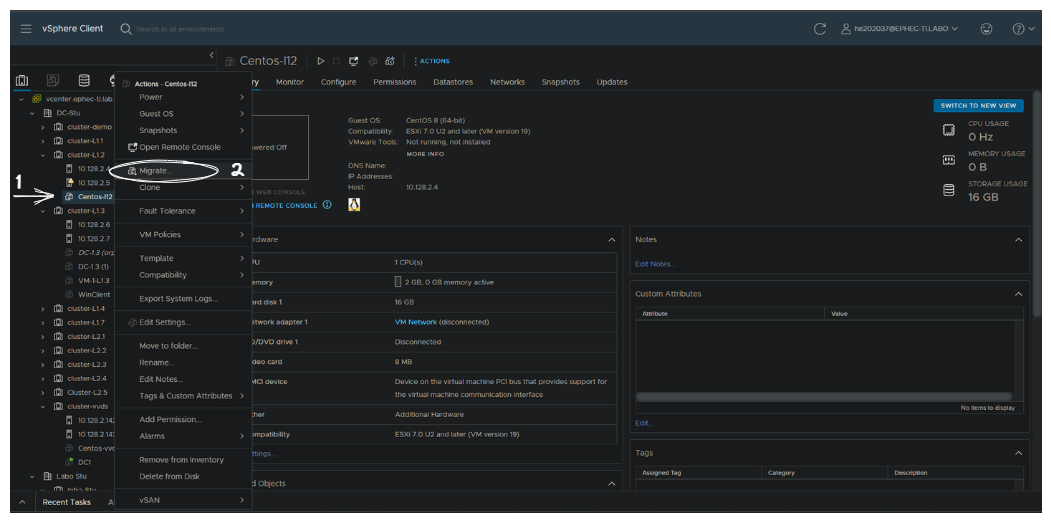Open the Updates tab
1051x523 pixels.
612,82
